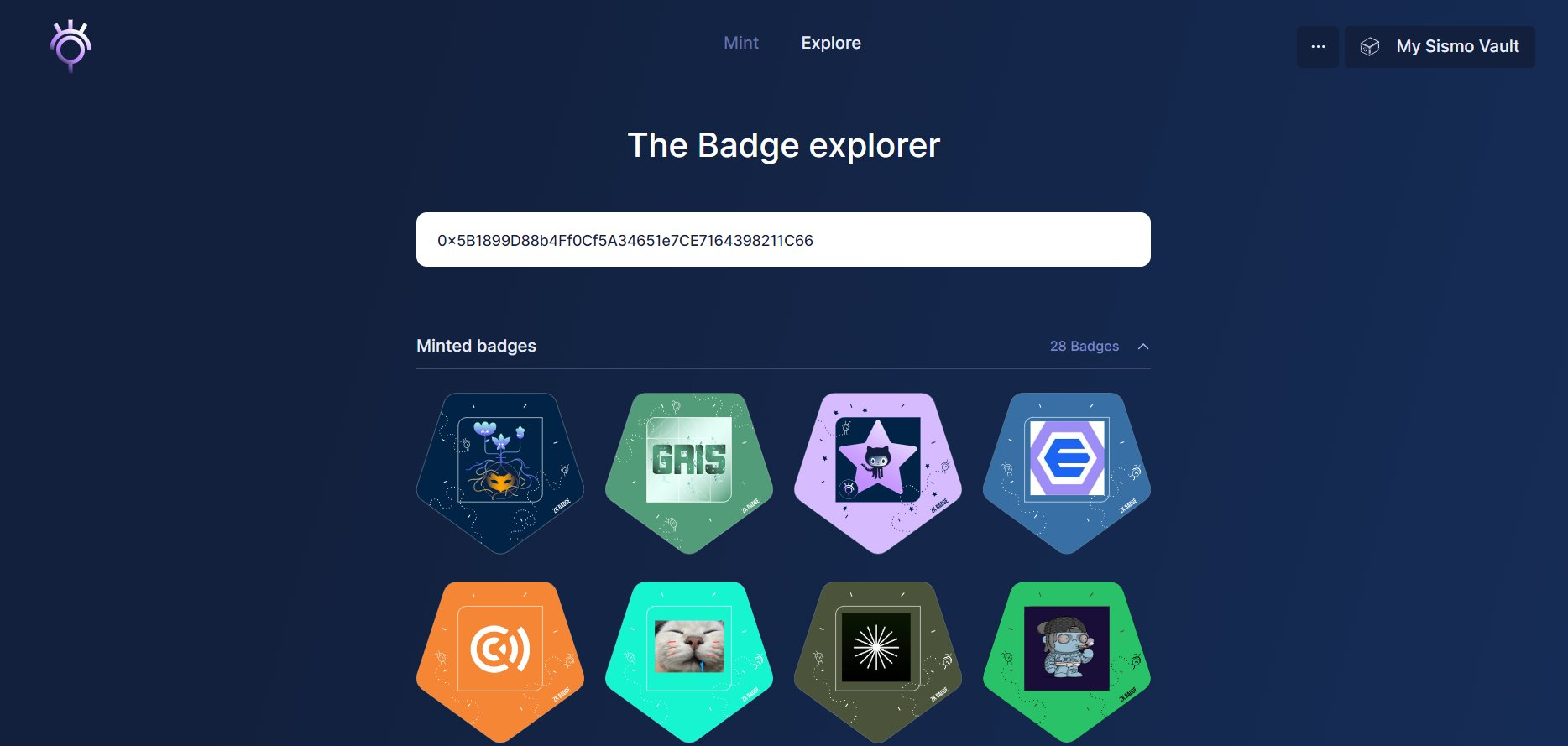Screen dimensions: 1568x746
Task: Open the blue hexagon E badge
Action: [x=1067, y=473]
